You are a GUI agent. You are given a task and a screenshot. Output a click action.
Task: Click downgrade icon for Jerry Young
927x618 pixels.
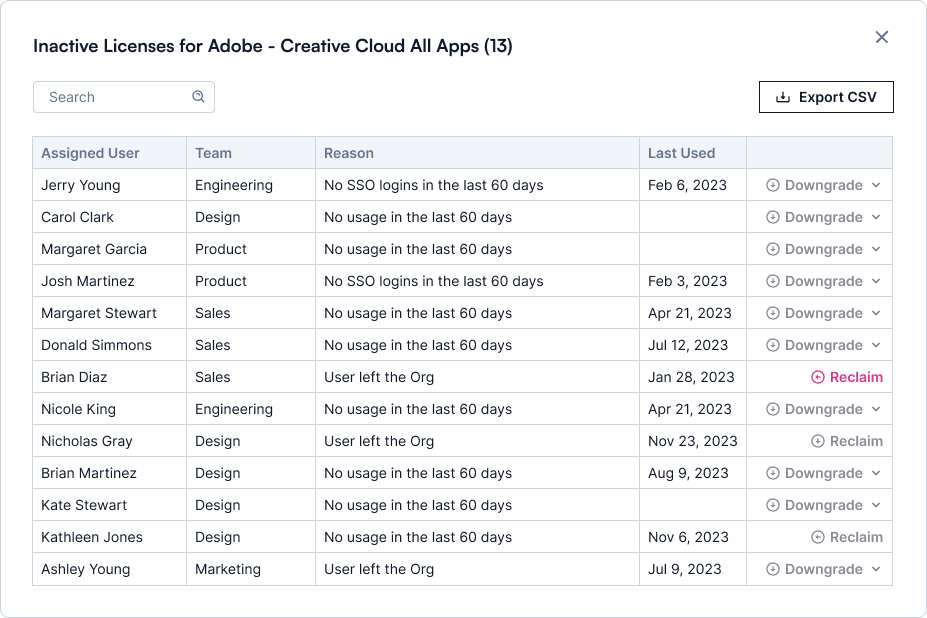pyautogui.click(x=773, y=185)
